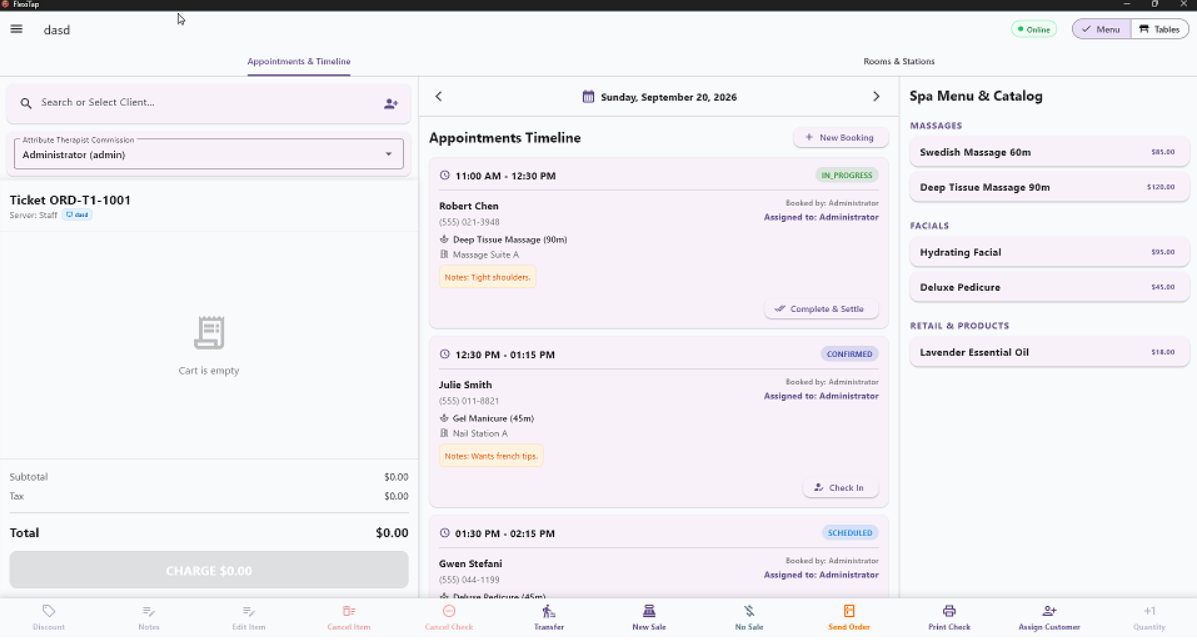Click the add new client icon
Viewport: 1197px width, 640px height.
coord(391,103)
